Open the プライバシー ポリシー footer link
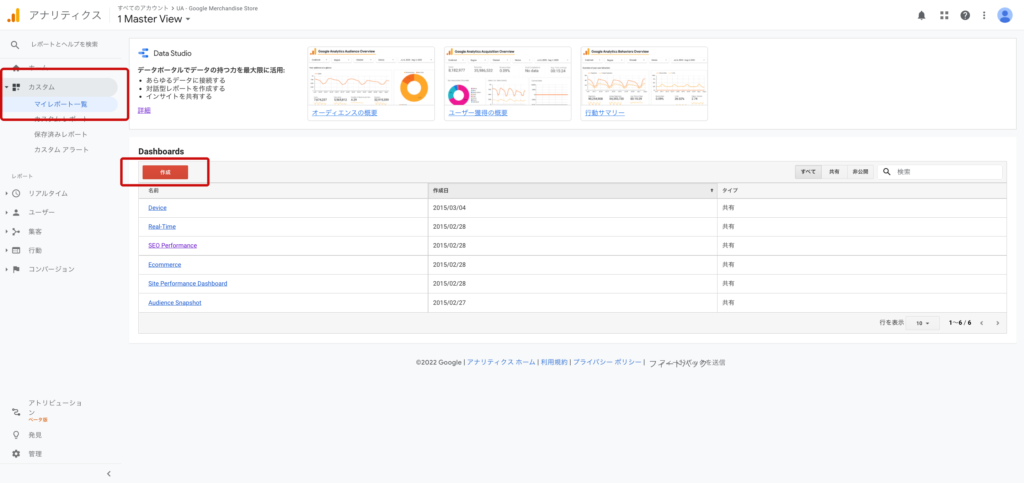 pos(607,362)
